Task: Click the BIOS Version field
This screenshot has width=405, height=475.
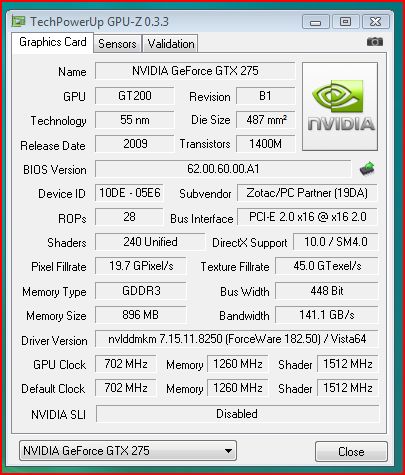Action: (223, 169)
